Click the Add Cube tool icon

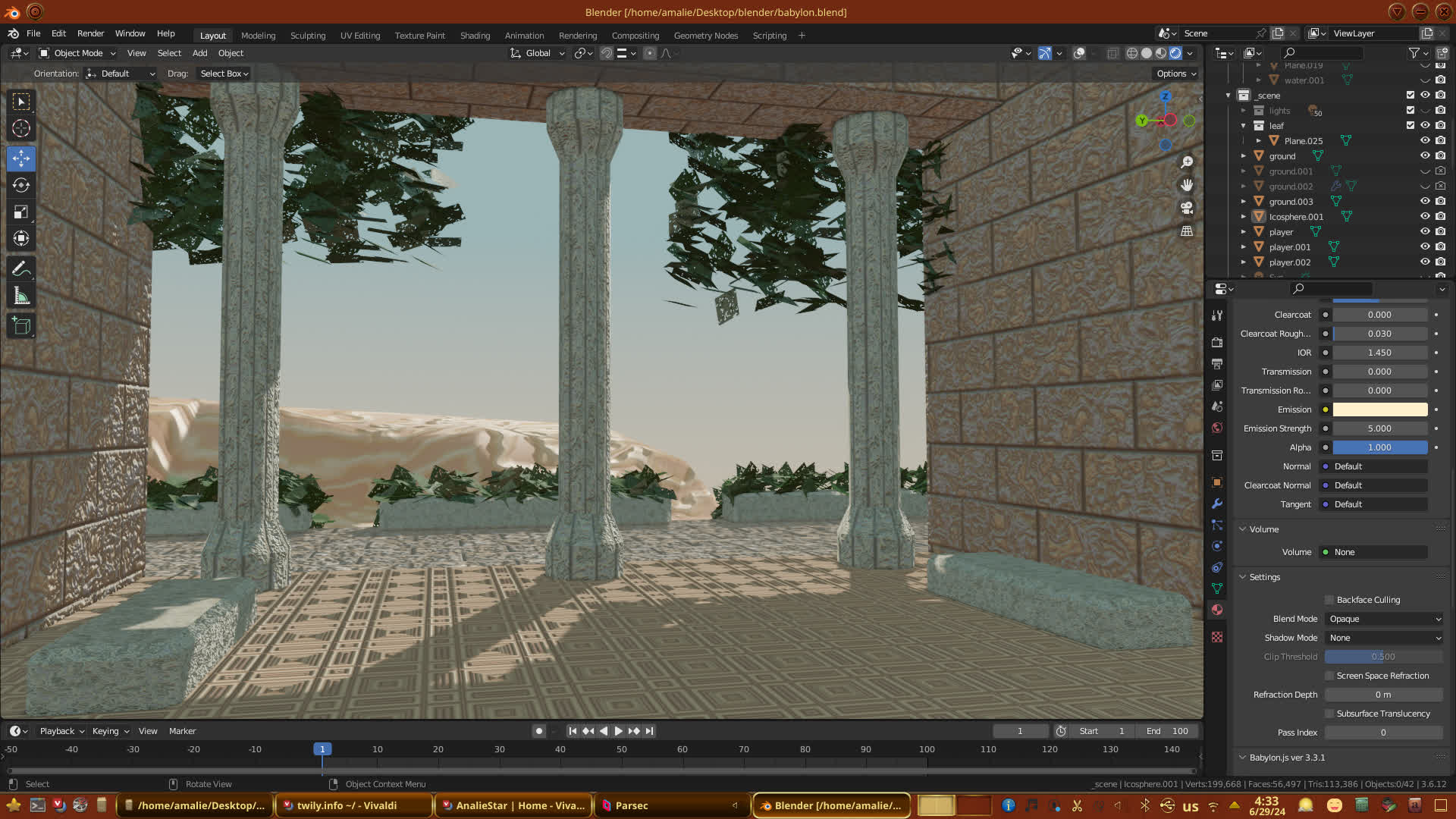tap(21, 326)
